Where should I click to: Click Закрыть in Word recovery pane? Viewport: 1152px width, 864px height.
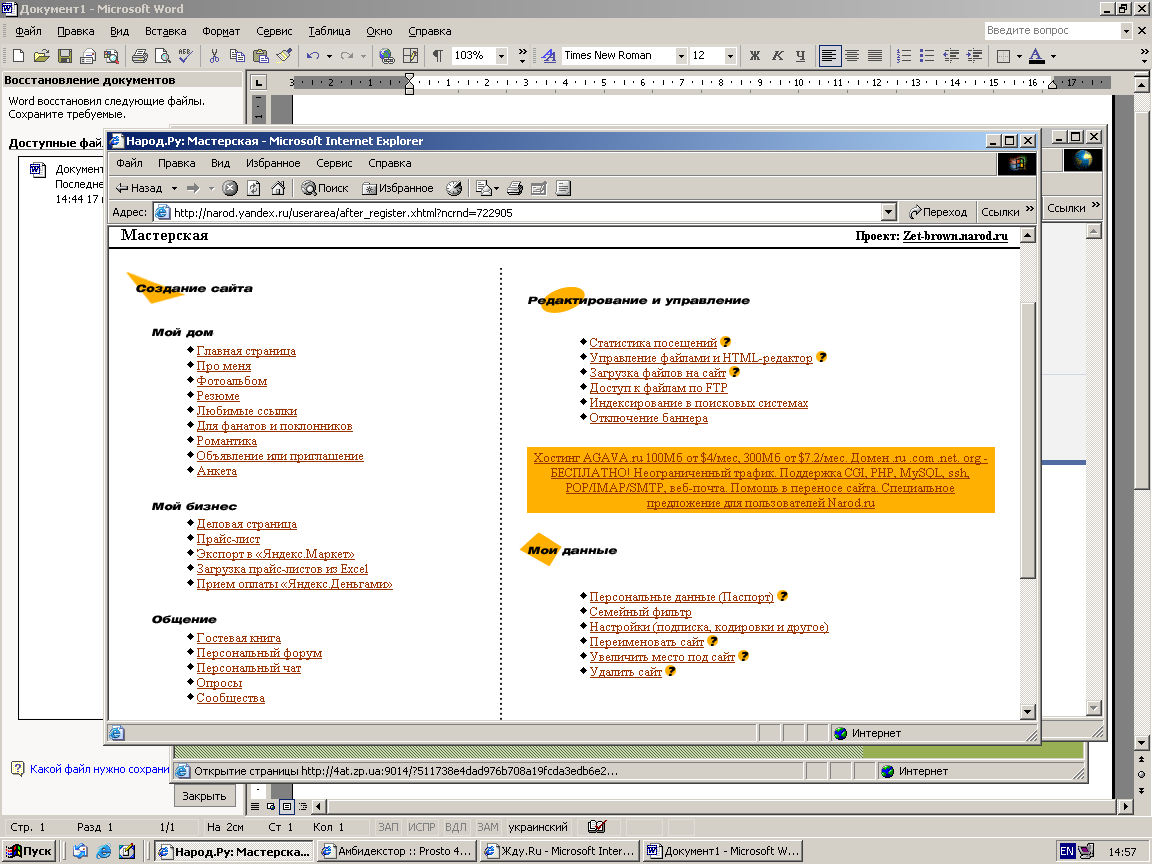tap(204, 796)
